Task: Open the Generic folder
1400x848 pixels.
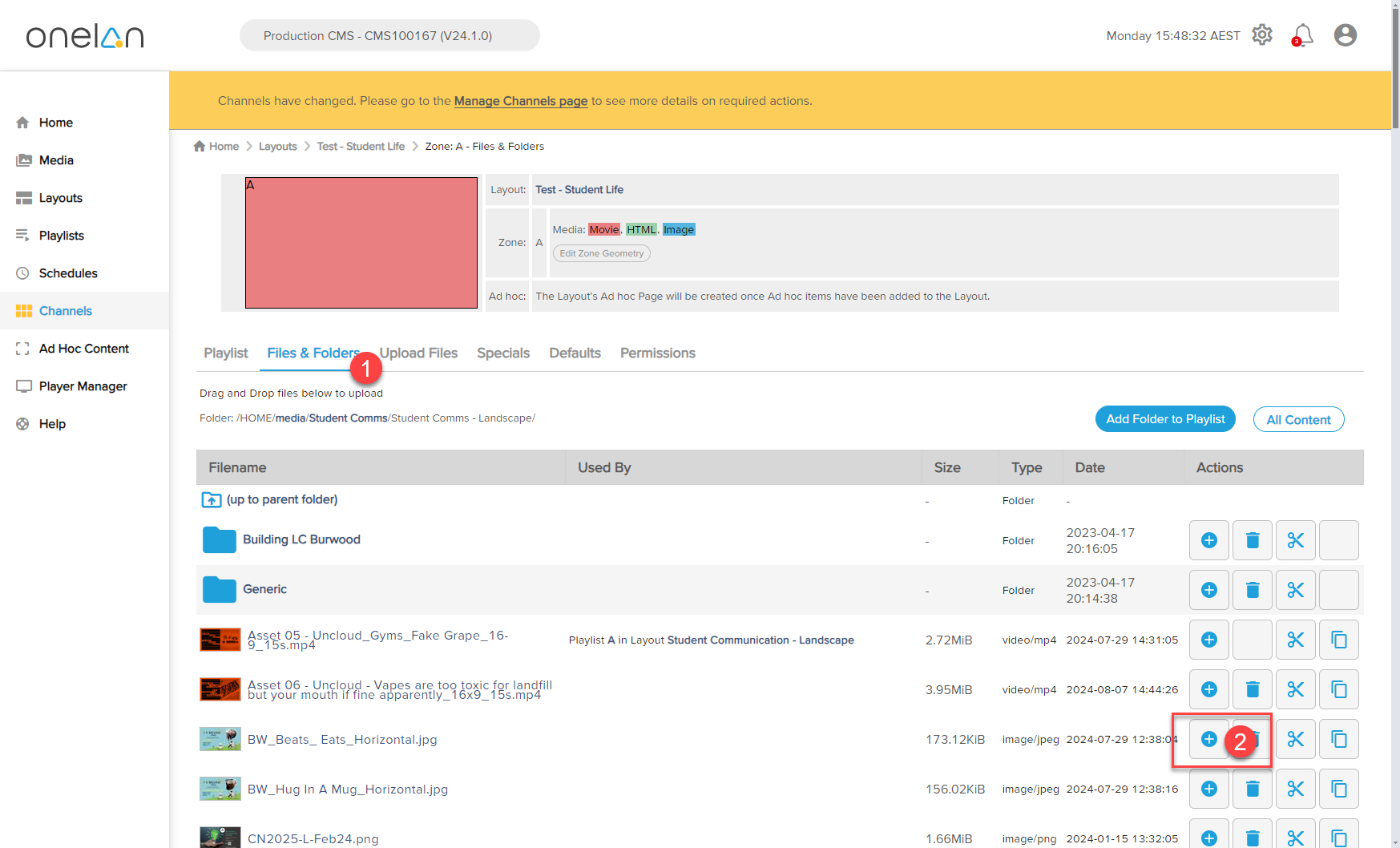Action: 264,589
